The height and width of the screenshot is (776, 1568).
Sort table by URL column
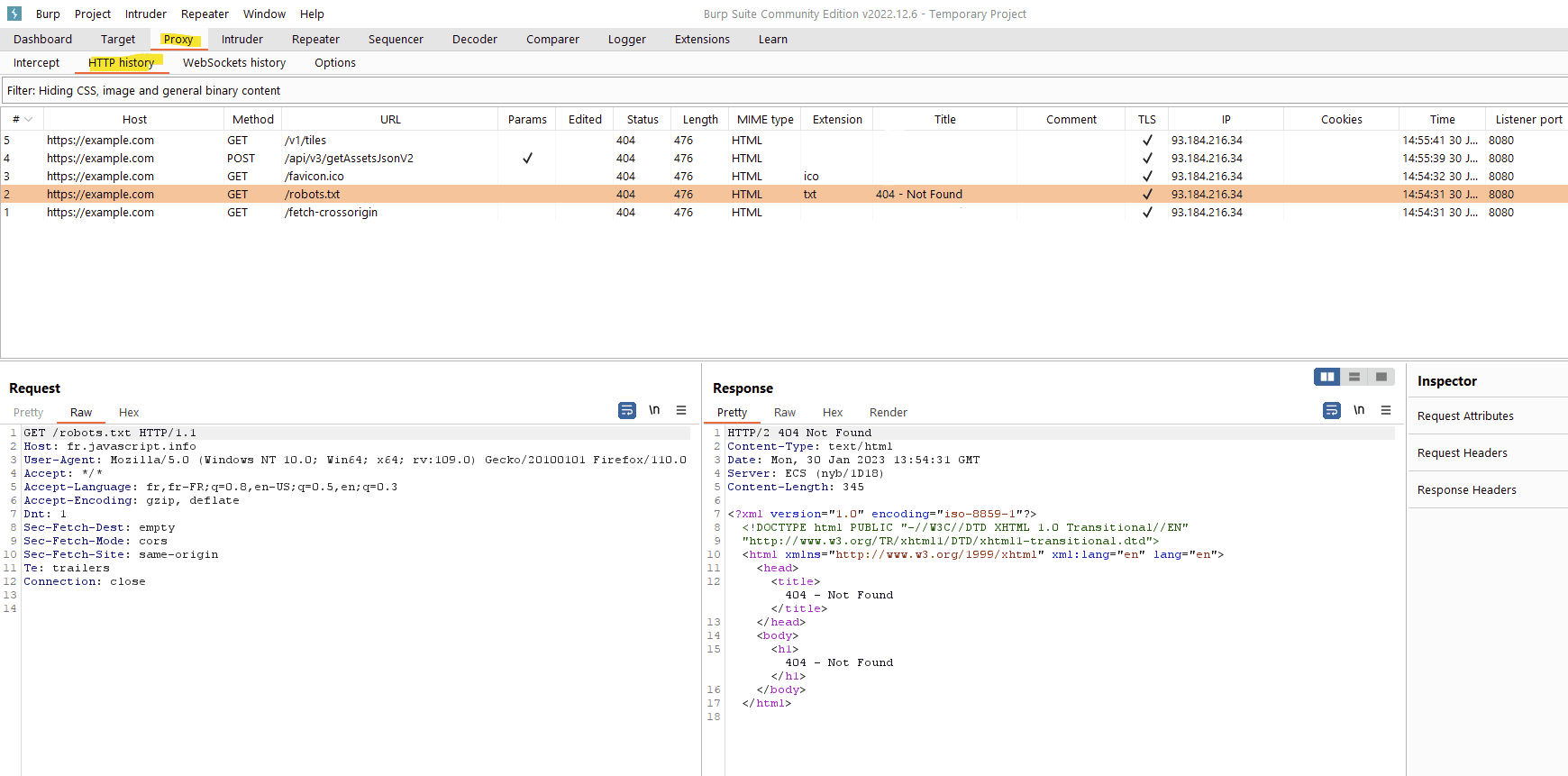click(x=390, y=119)
